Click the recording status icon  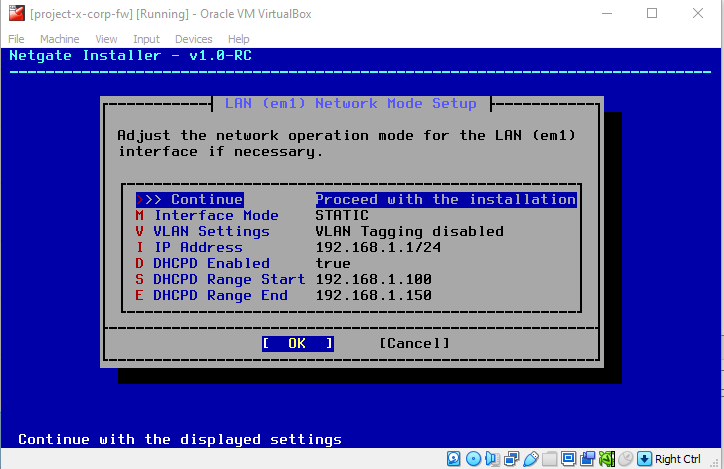587,459
